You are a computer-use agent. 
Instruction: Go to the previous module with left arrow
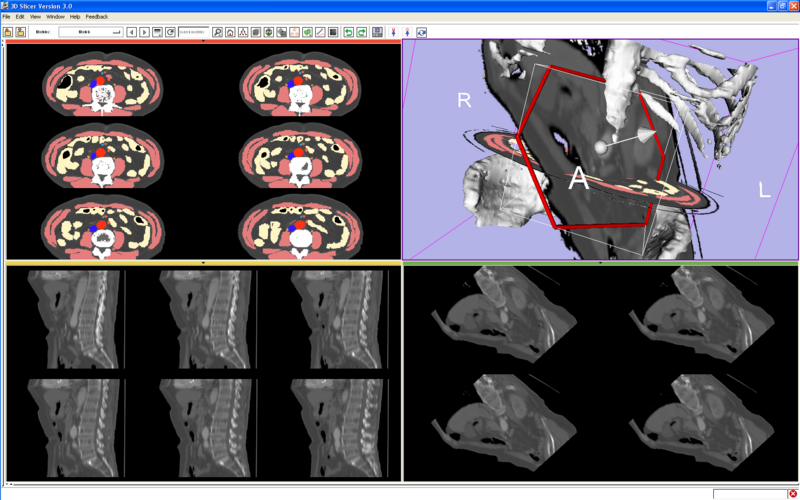132,32
